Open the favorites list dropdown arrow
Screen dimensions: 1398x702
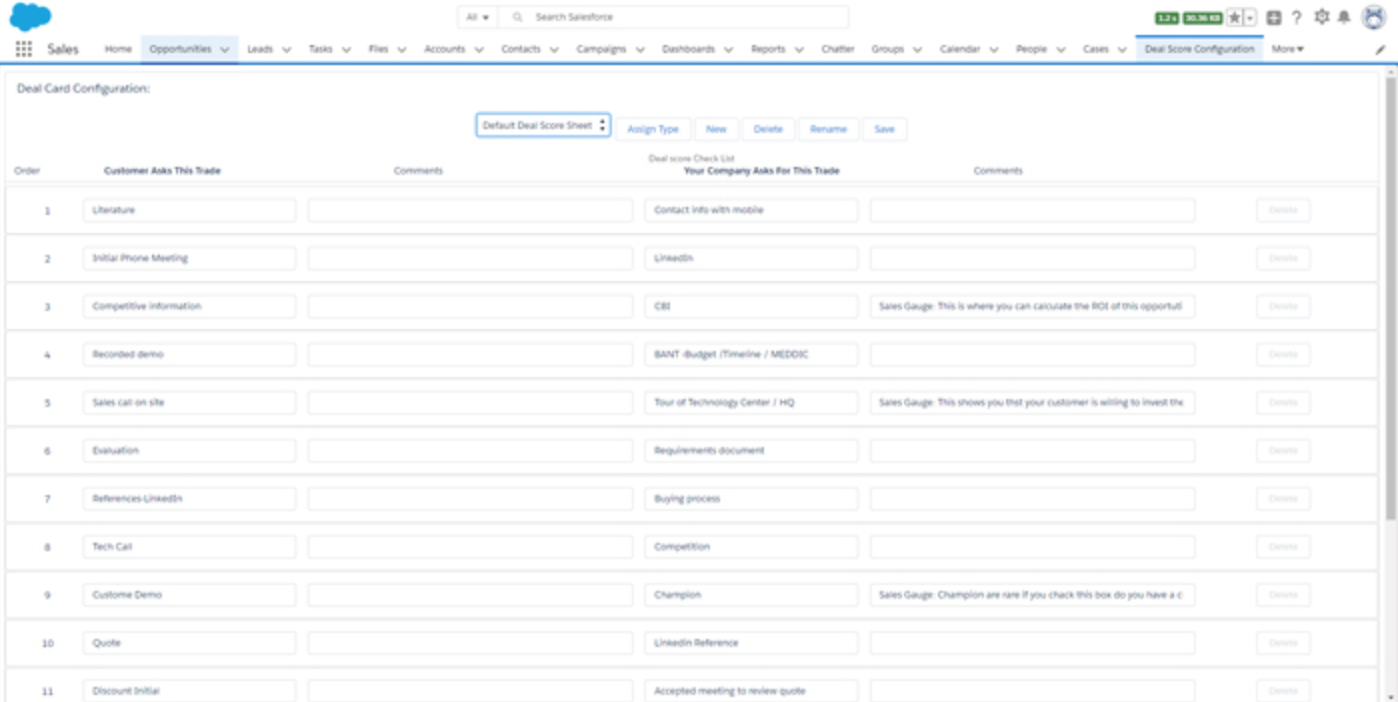pos(1250,17)
